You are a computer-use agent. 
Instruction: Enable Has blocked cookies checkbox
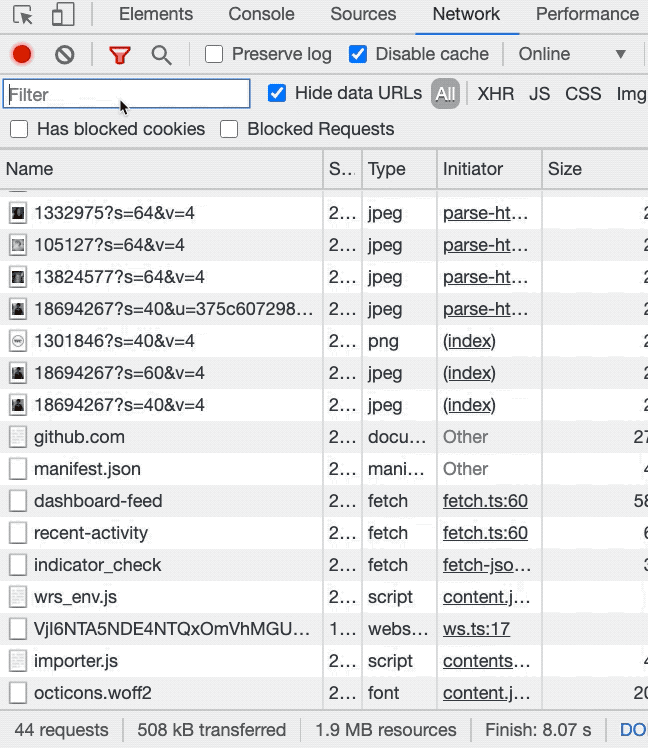point(18,129)
